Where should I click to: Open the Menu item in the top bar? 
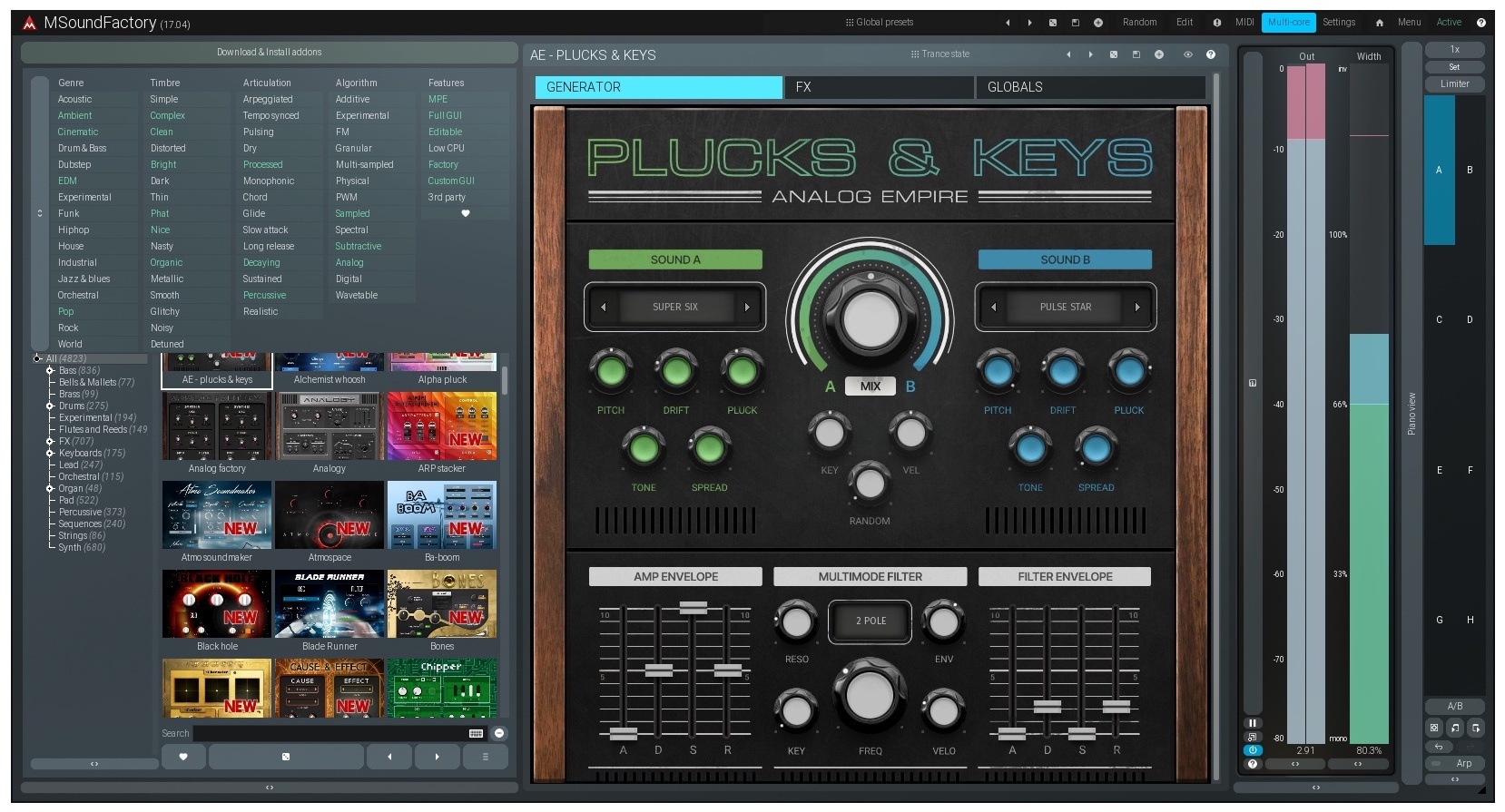(x=1409, y=23)
